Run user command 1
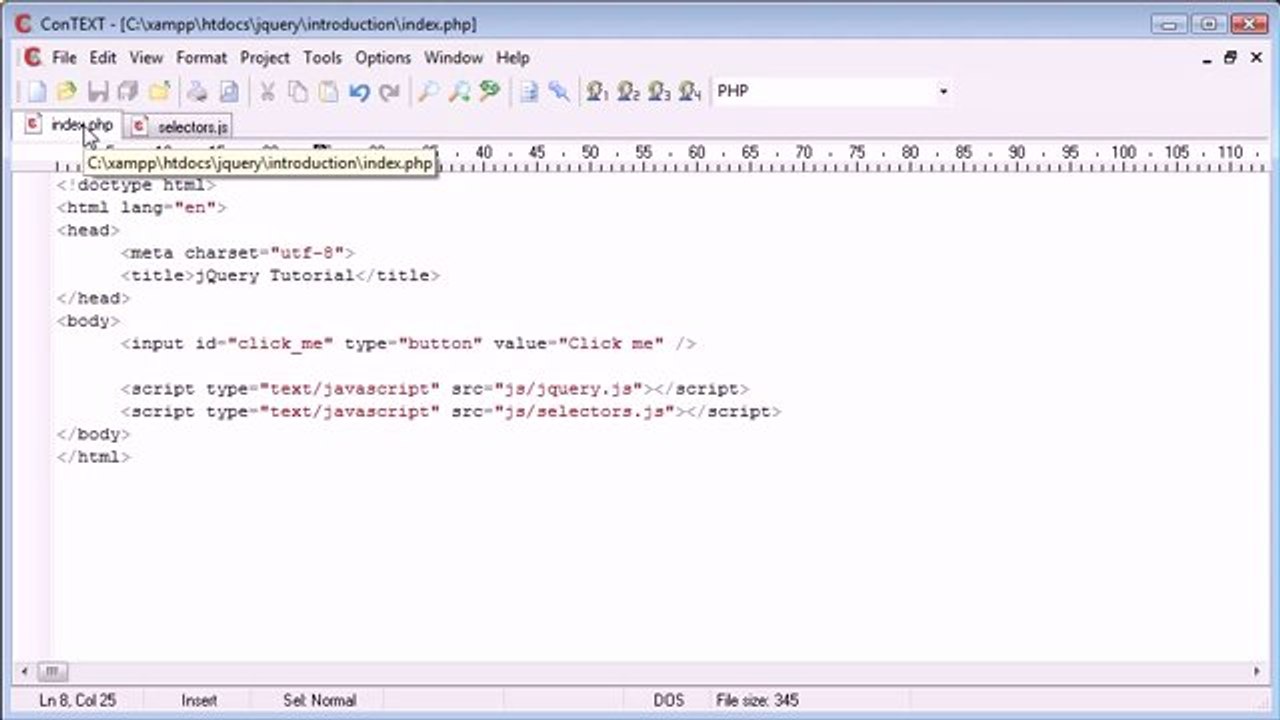This screenshot has width=1280, height=720. pyautogui.click(x=598, y=92)
